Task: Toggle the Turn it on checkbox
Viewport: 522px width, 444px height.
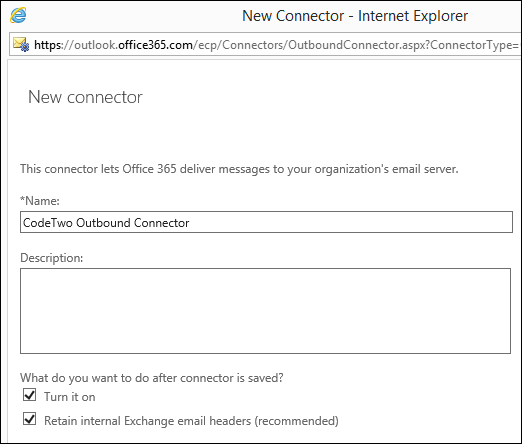Action: (x=30, y=395)
